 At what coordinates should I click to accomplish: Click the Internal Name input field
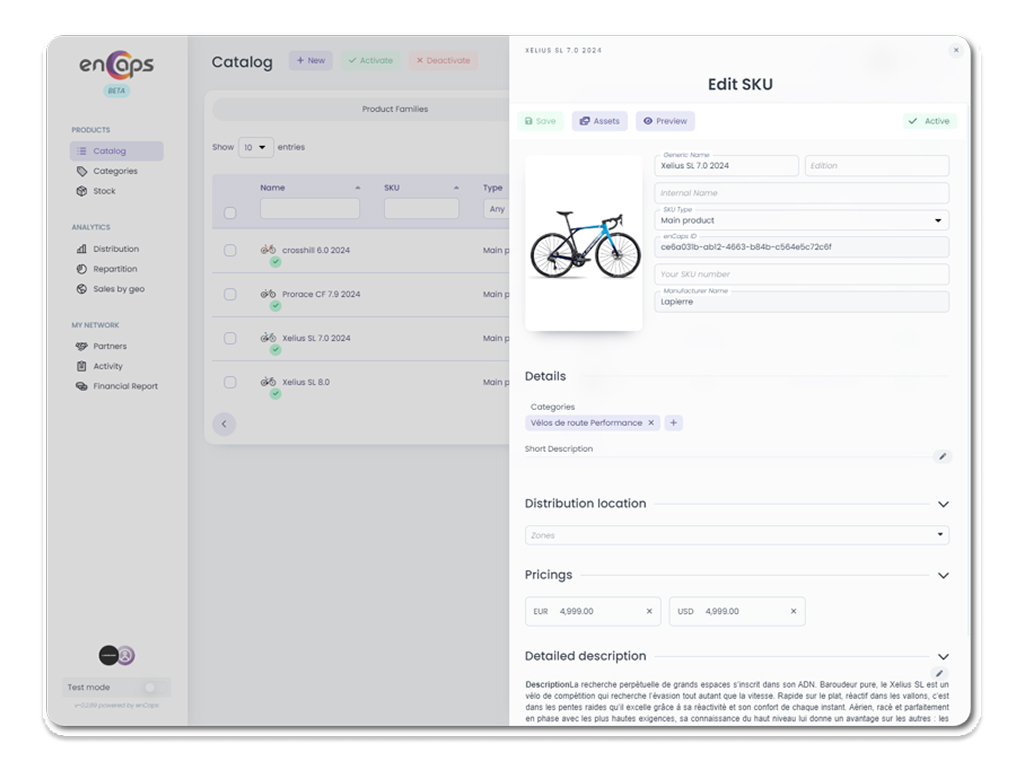pos(801,193)
